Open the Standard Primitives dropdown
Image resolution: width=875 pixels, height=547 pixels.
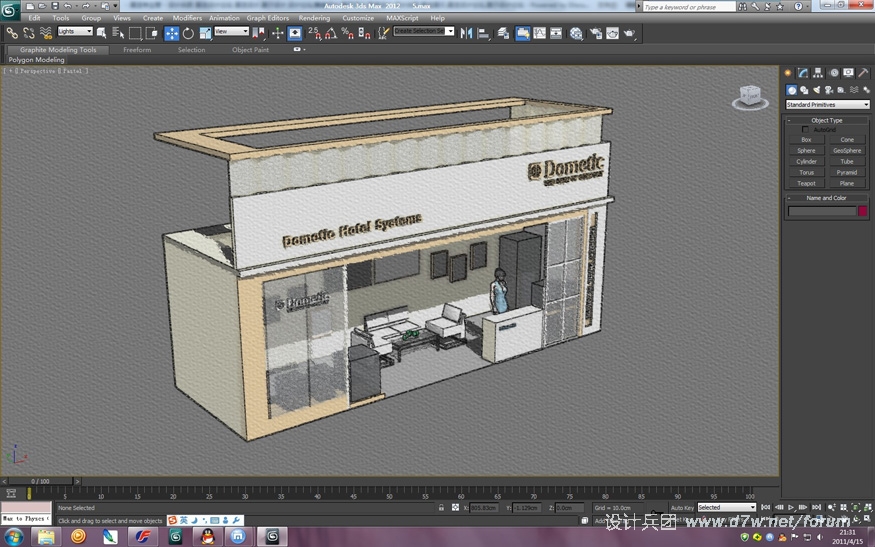[x=827, y=104]
